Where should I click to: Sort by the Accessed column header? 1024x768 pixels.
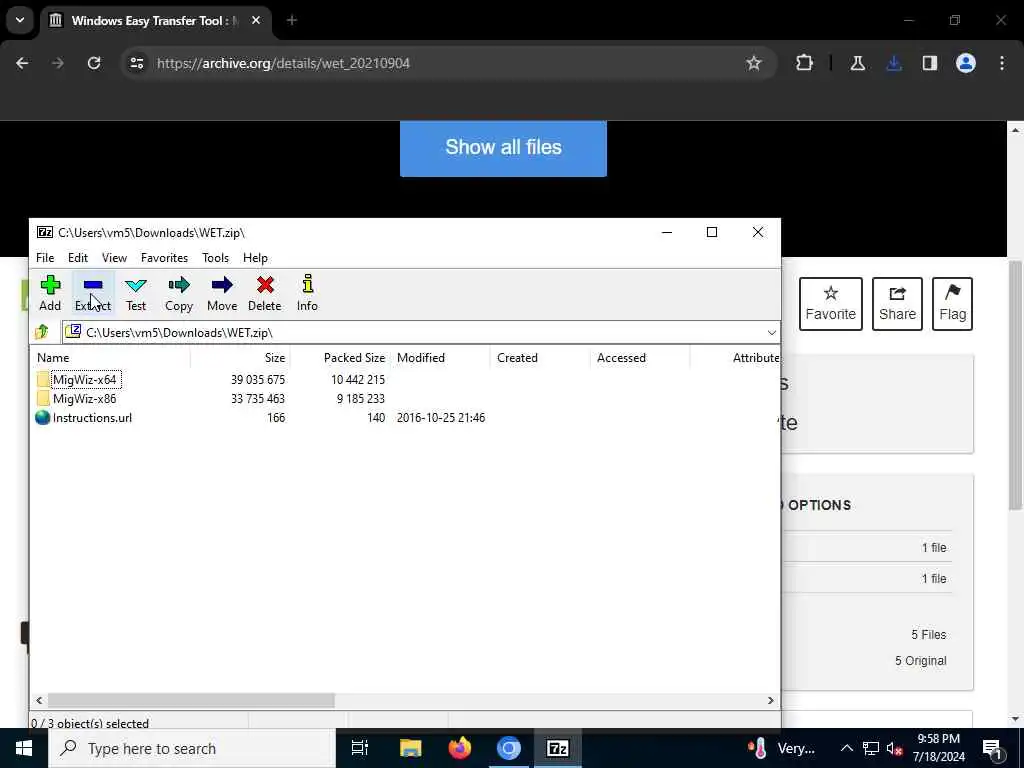click(640, 358)
